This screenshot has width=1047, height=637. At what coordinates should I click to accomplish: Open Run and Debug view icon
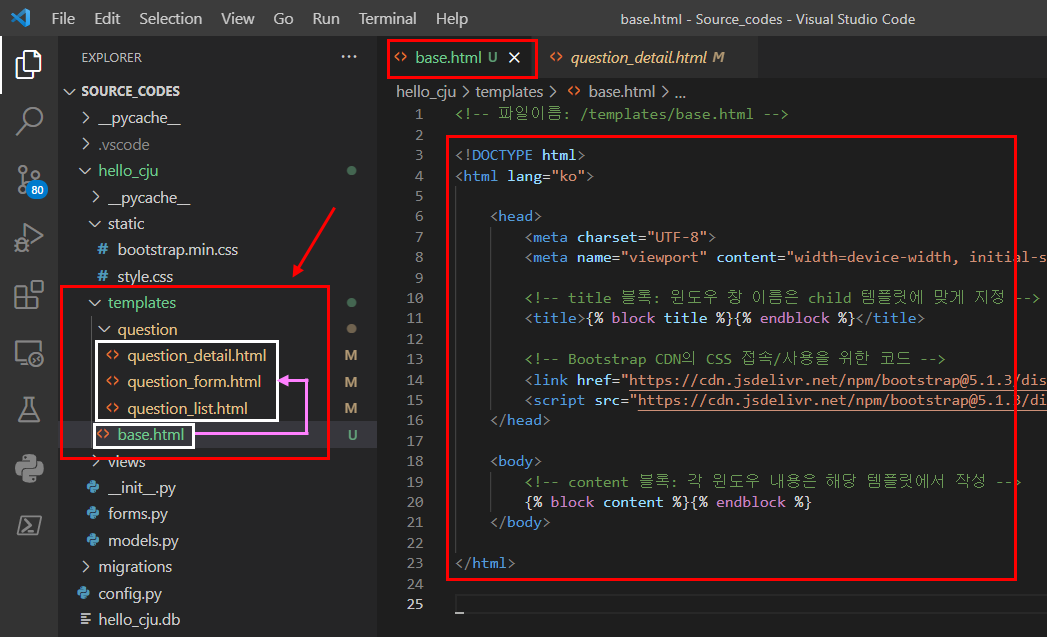click(29, 238)
